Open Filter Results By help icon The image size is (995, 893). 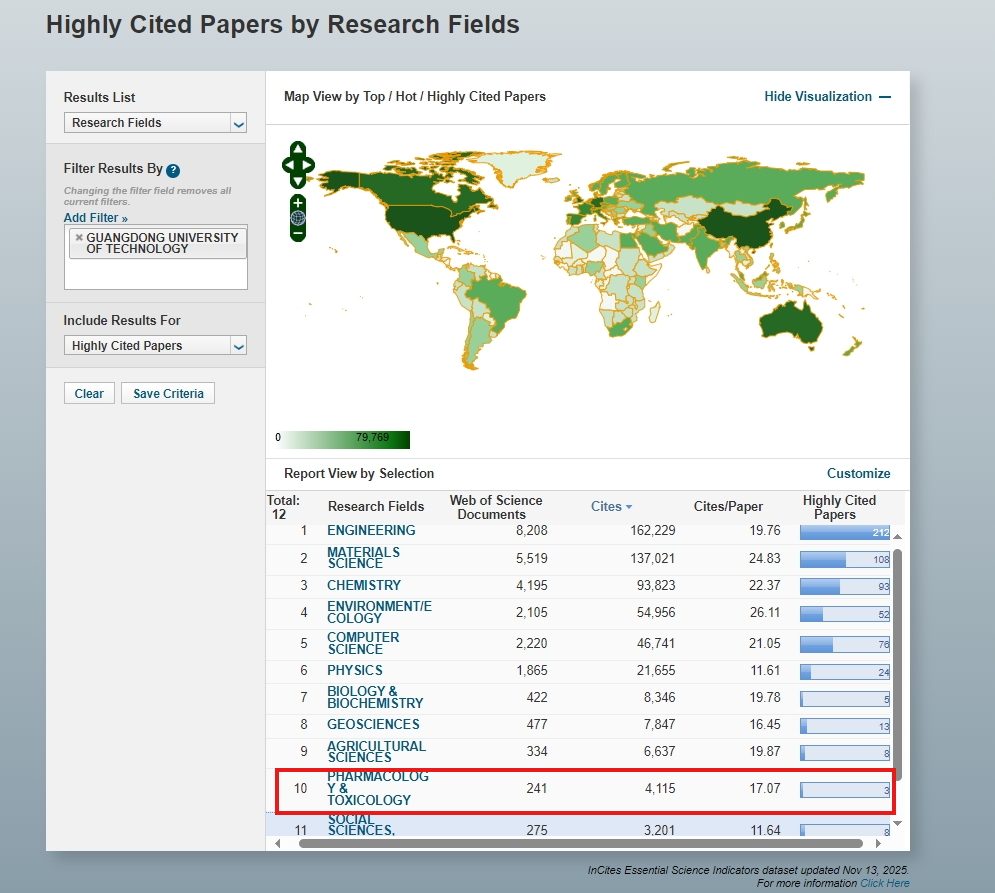coord(173,170)
